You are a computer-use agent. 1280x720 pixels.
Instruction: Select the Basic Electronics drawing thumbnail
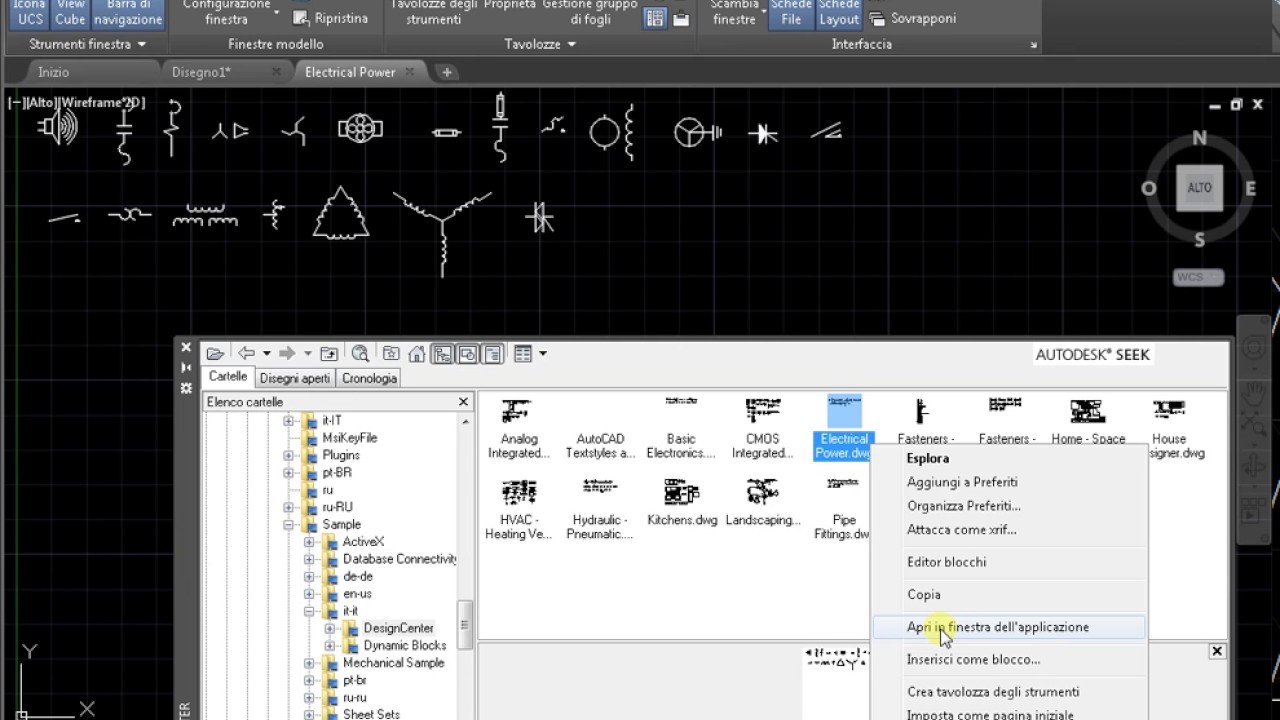click(681, 429)
